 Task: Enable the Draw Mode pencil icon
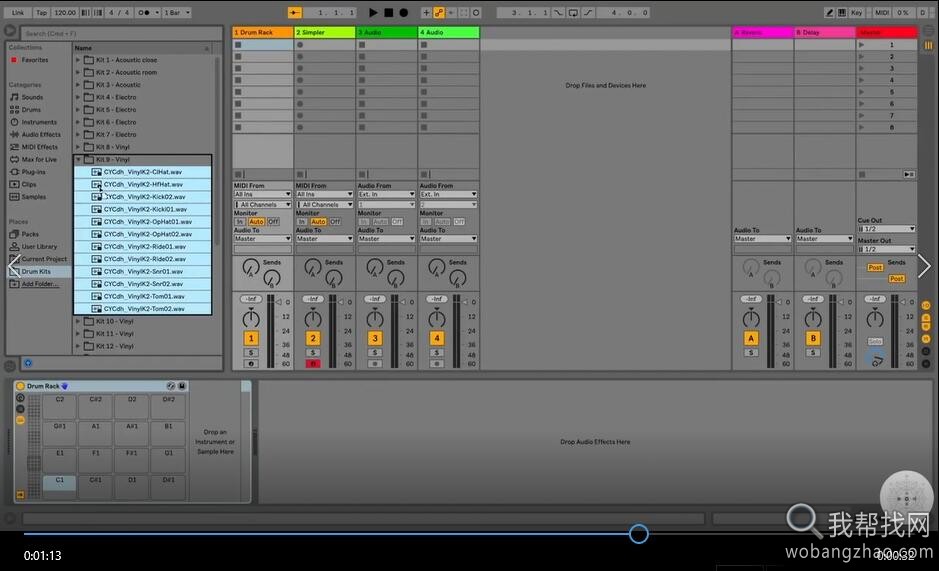pyautogui.click(x=829, y=12)
